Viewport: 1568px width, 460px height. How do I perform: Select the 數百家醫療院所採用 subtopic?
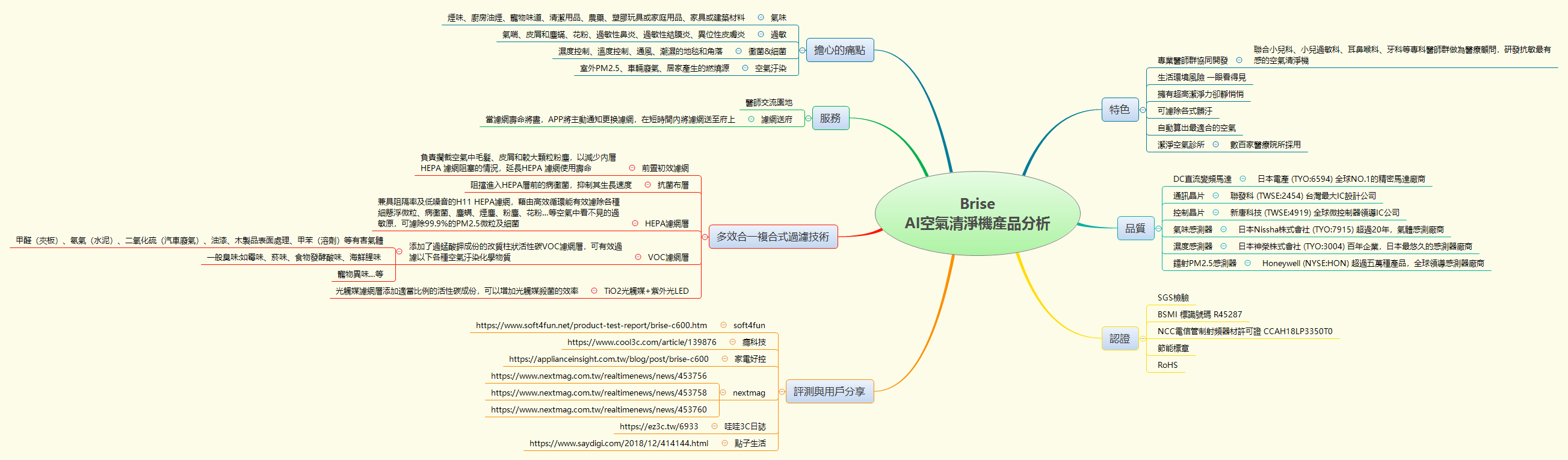click(1265, 145)
